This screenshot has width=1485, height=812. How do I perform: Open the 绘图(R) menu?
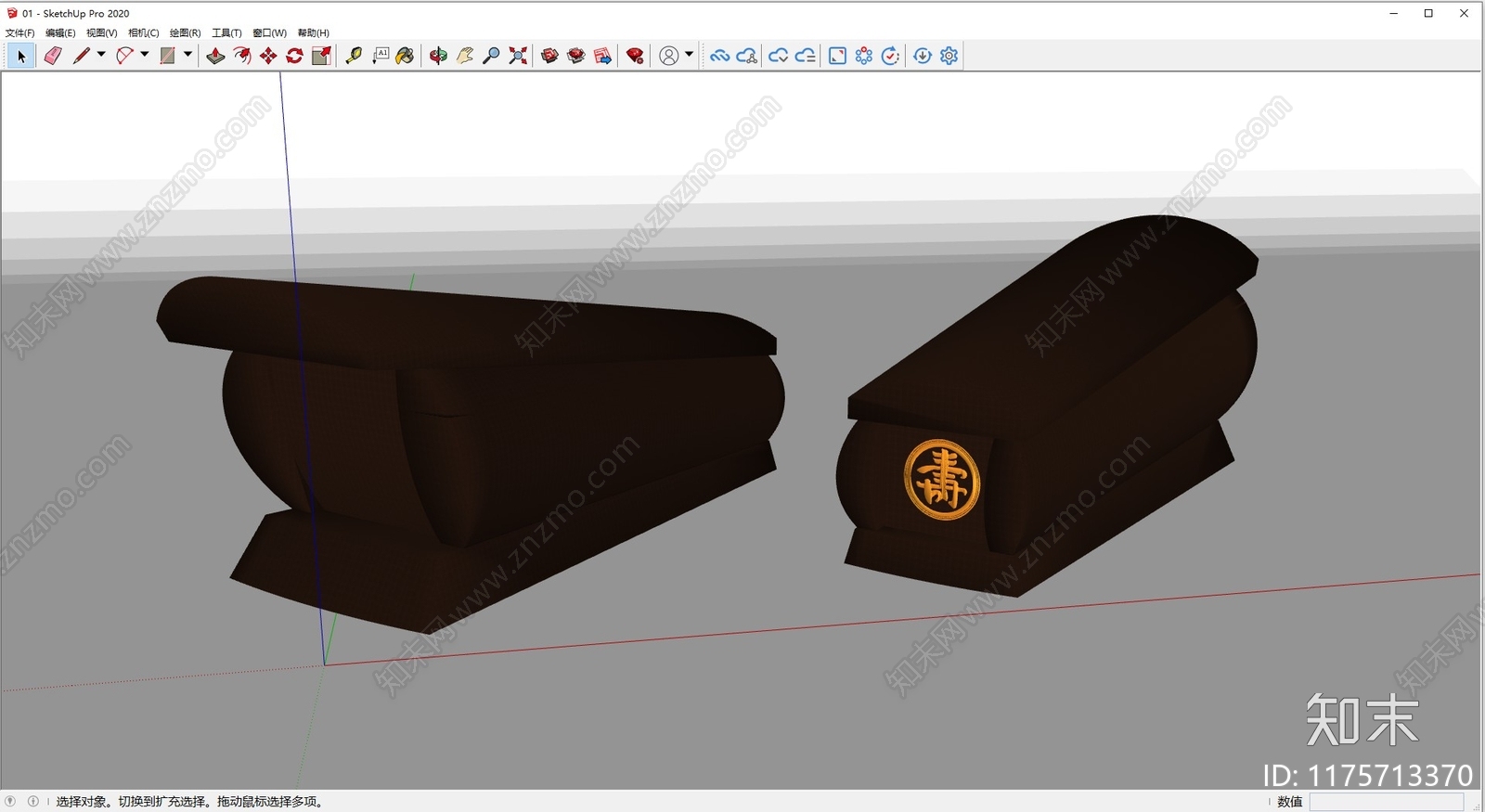point(185,32)
